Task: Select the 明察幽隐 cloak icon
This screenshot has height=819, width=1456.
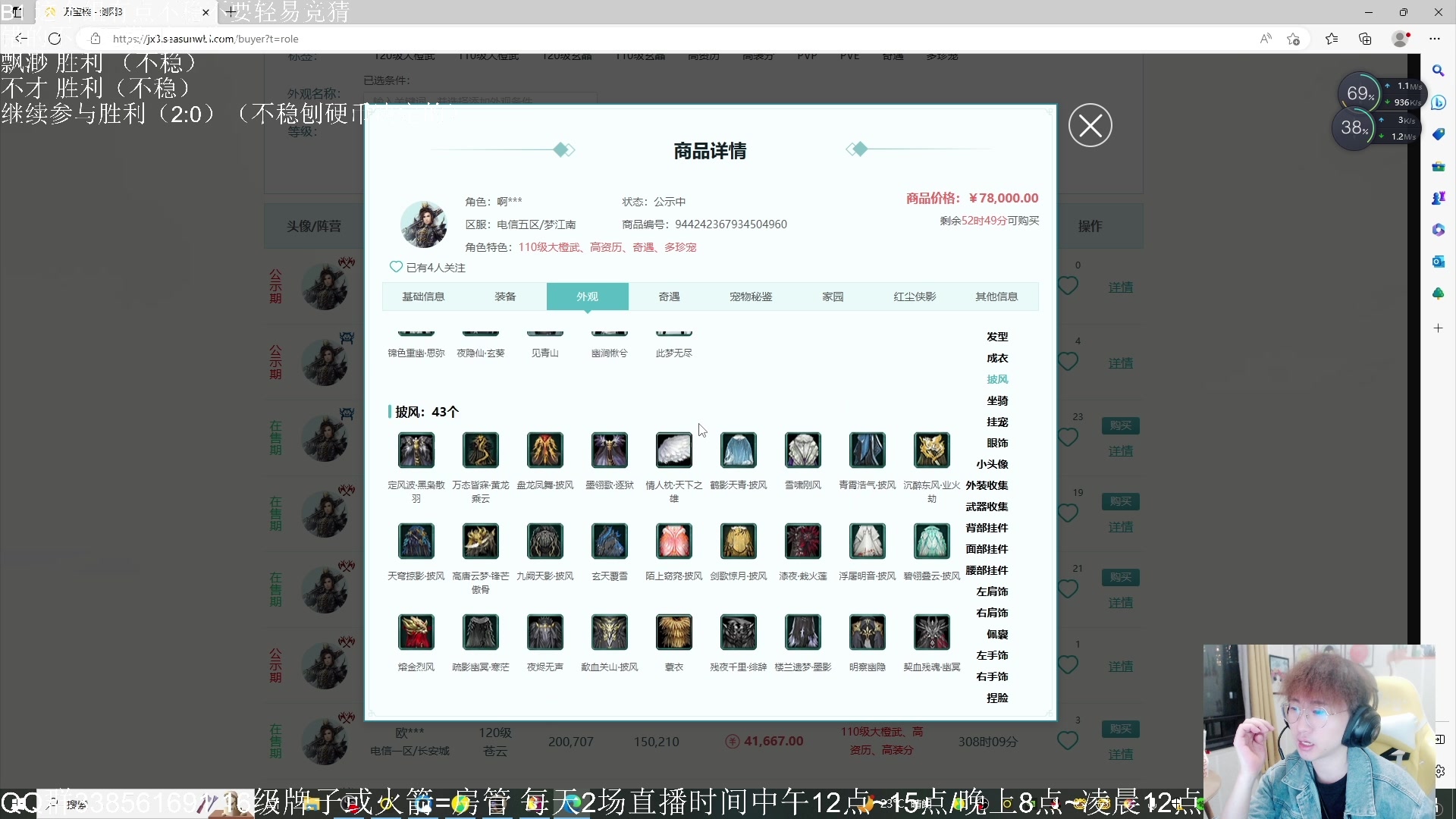Action: click(x=868, y=632)
